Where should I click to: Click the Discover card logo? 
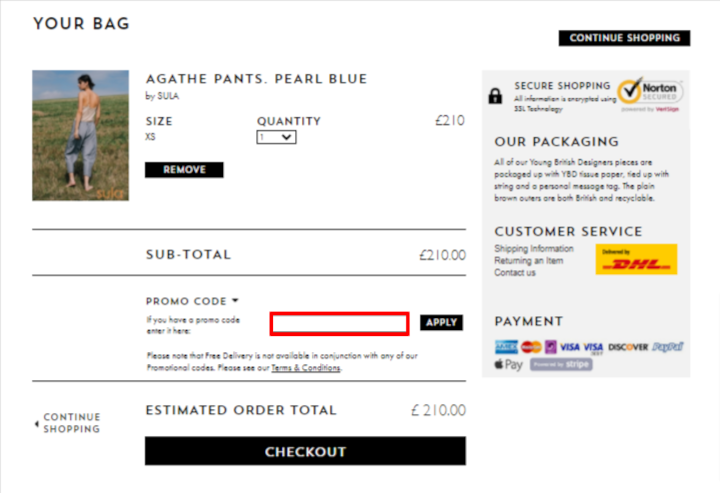[x=628, y=347]
